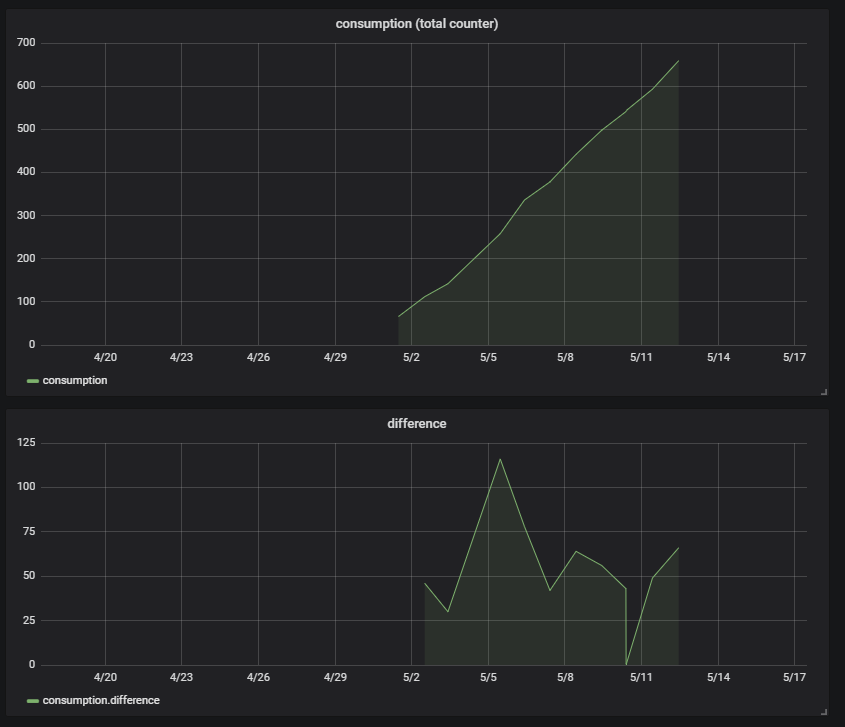This screenshot has width=845, height=727.
Task: Click the 5/17 x-axis label in difference chart
Action: [x=794, y=677]
